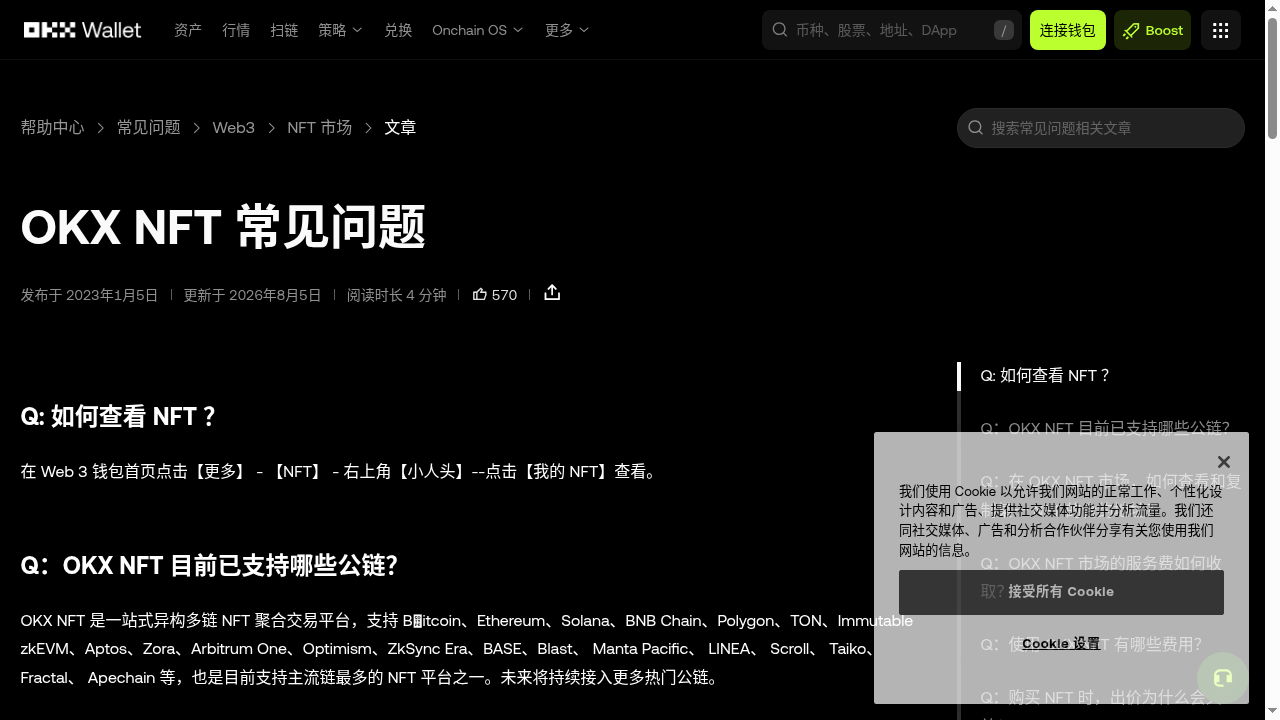
Task: Jump to 如何查看 NFT in contents
Action: pyautogui.click(x=1045, y=375)
